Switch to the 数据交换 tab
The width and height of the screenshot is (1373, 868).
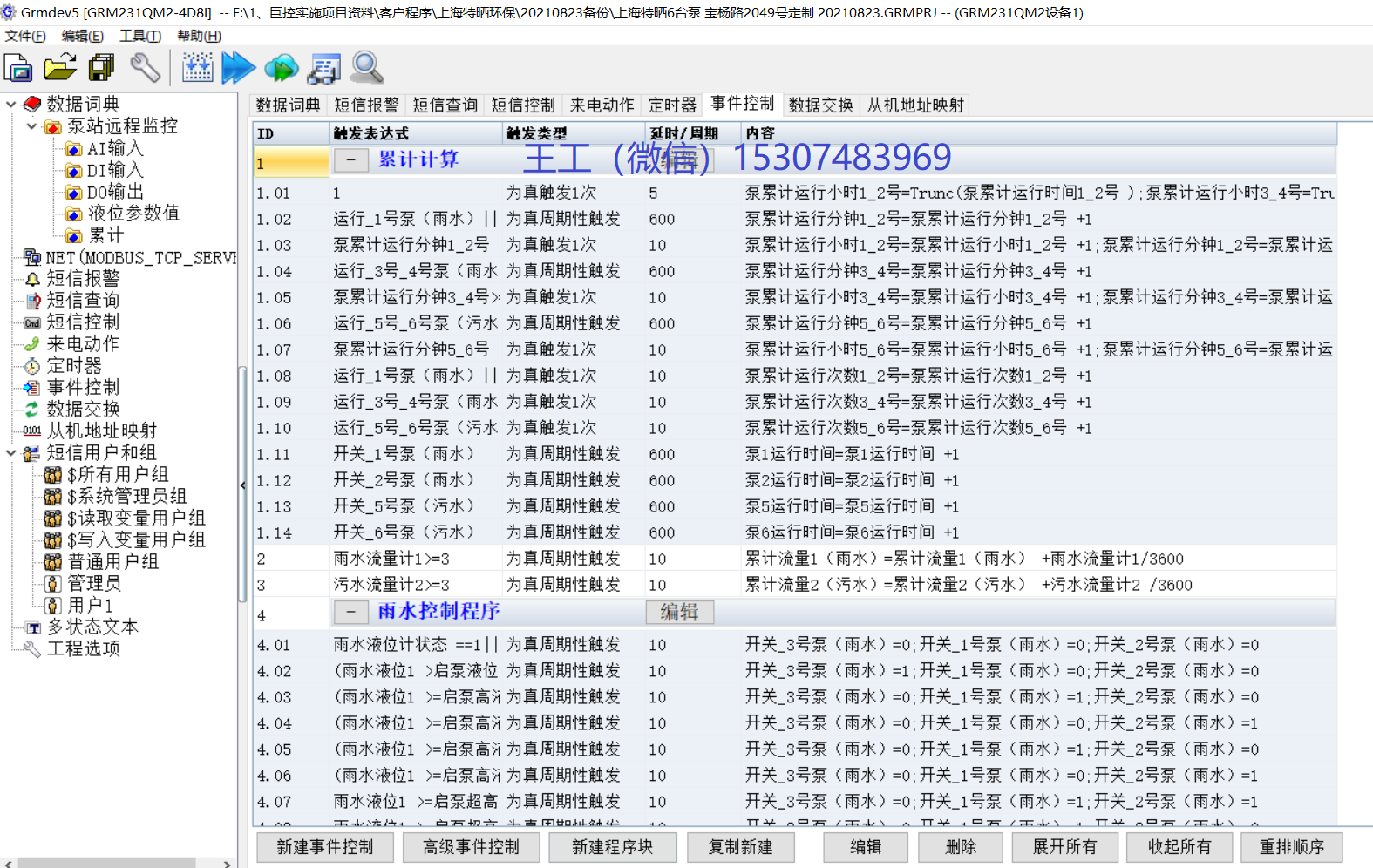(820, 105)
